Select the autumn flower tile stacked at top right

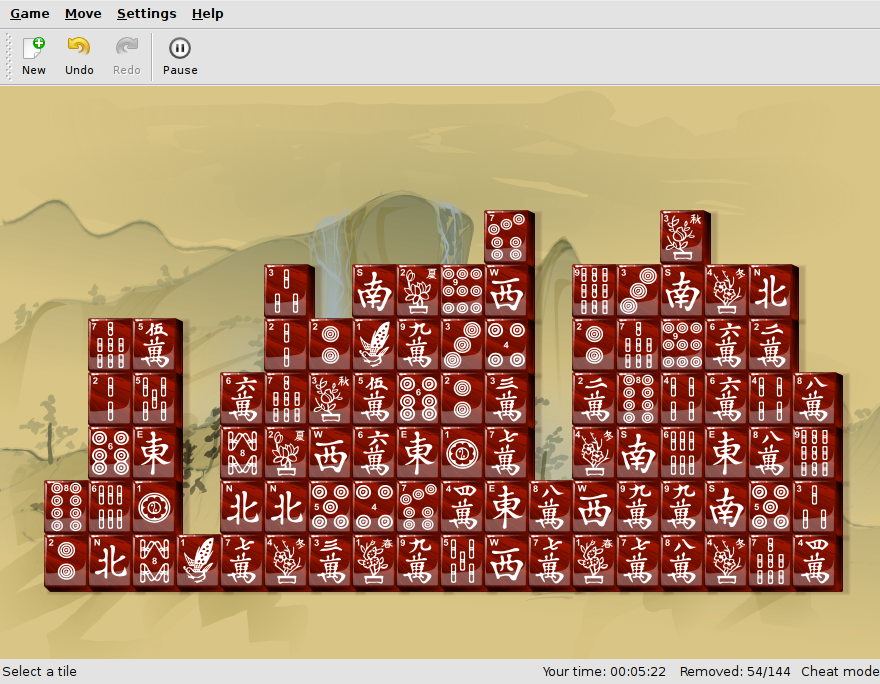tap(684, 237)
